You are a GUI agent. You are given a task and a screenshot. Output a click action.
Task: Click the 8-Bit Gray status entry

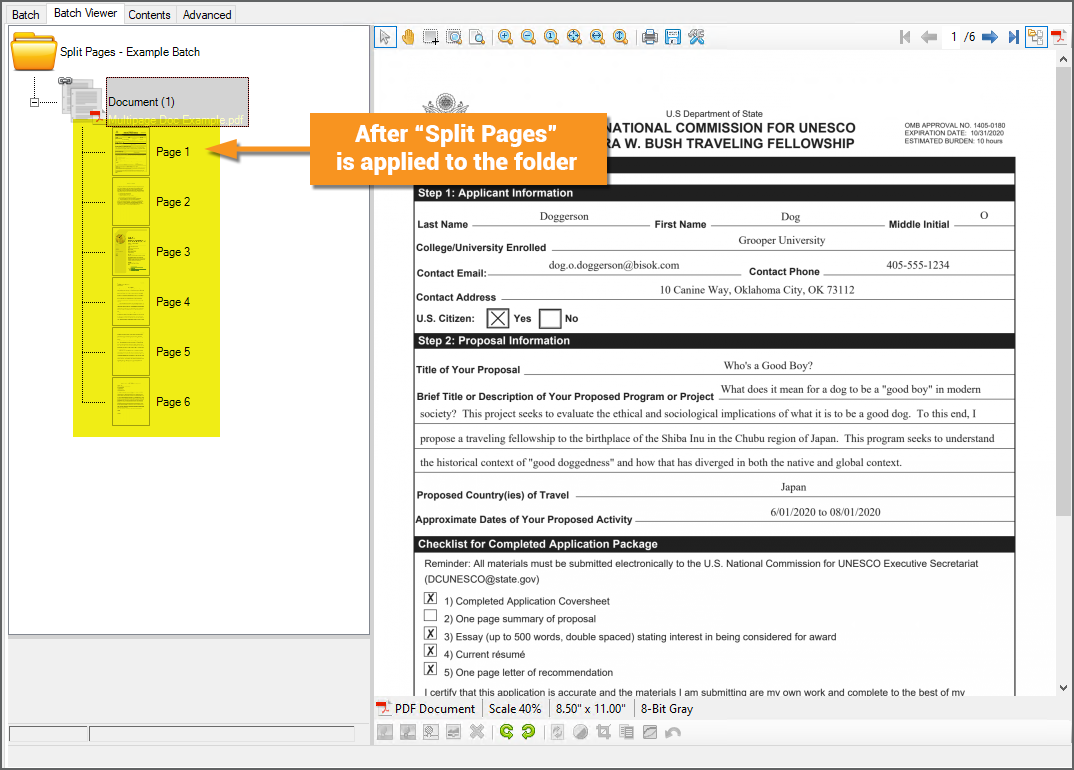point(666,709)
